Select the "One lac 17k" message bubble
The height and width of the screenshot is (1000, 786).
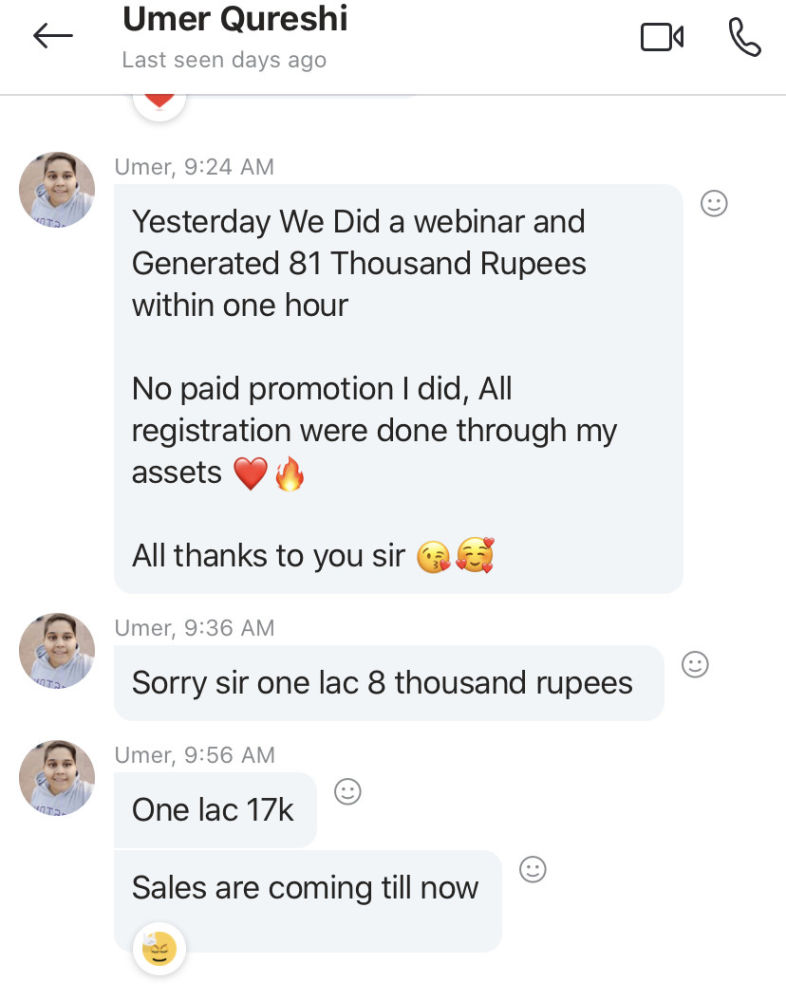pyautogui.click(x=214, y=810)
